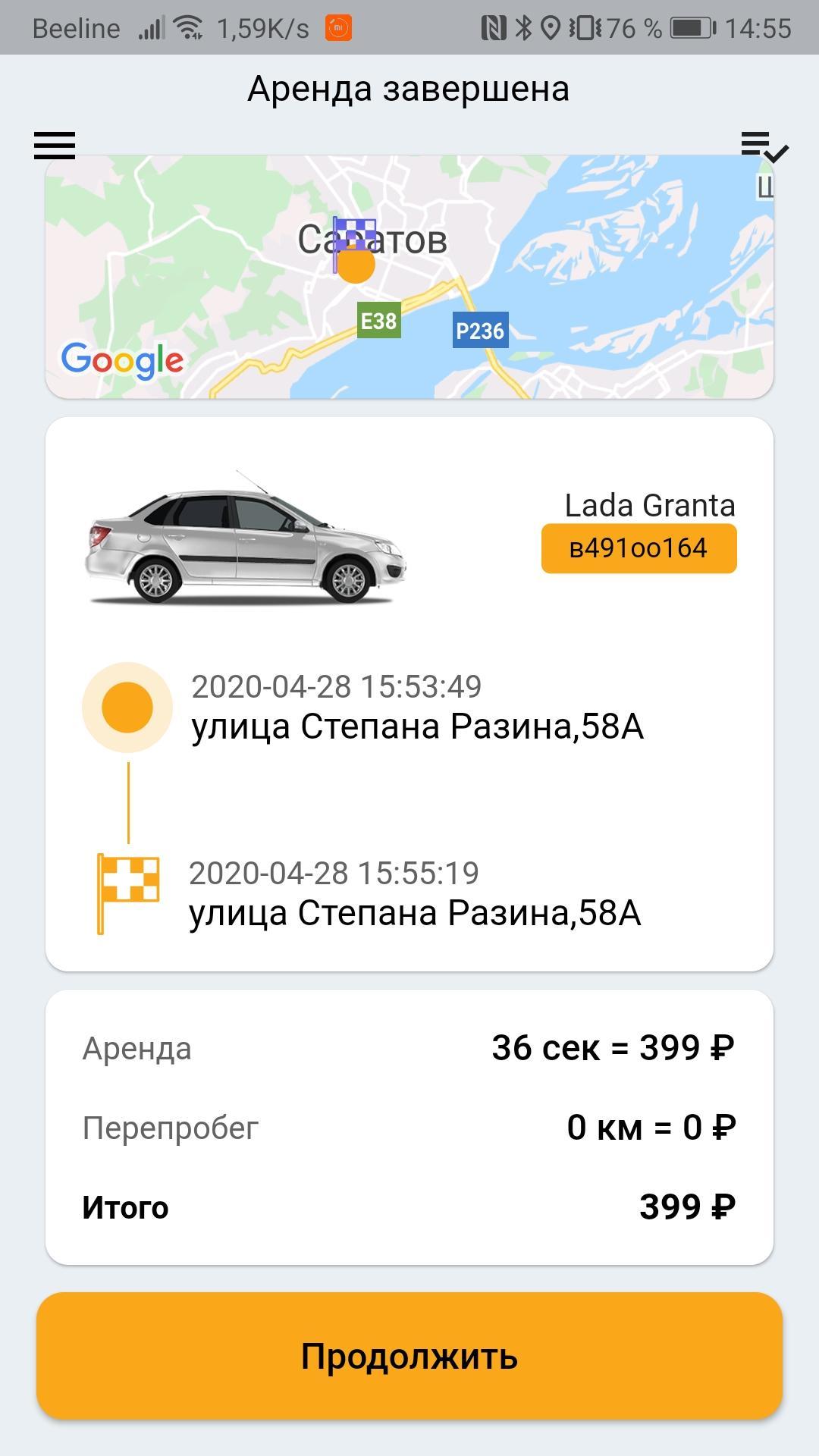This screenshot has width=819, height=1456.
Task: Open the checklist icon at top right
Action: pyautogui.click(x=764, y=146)
